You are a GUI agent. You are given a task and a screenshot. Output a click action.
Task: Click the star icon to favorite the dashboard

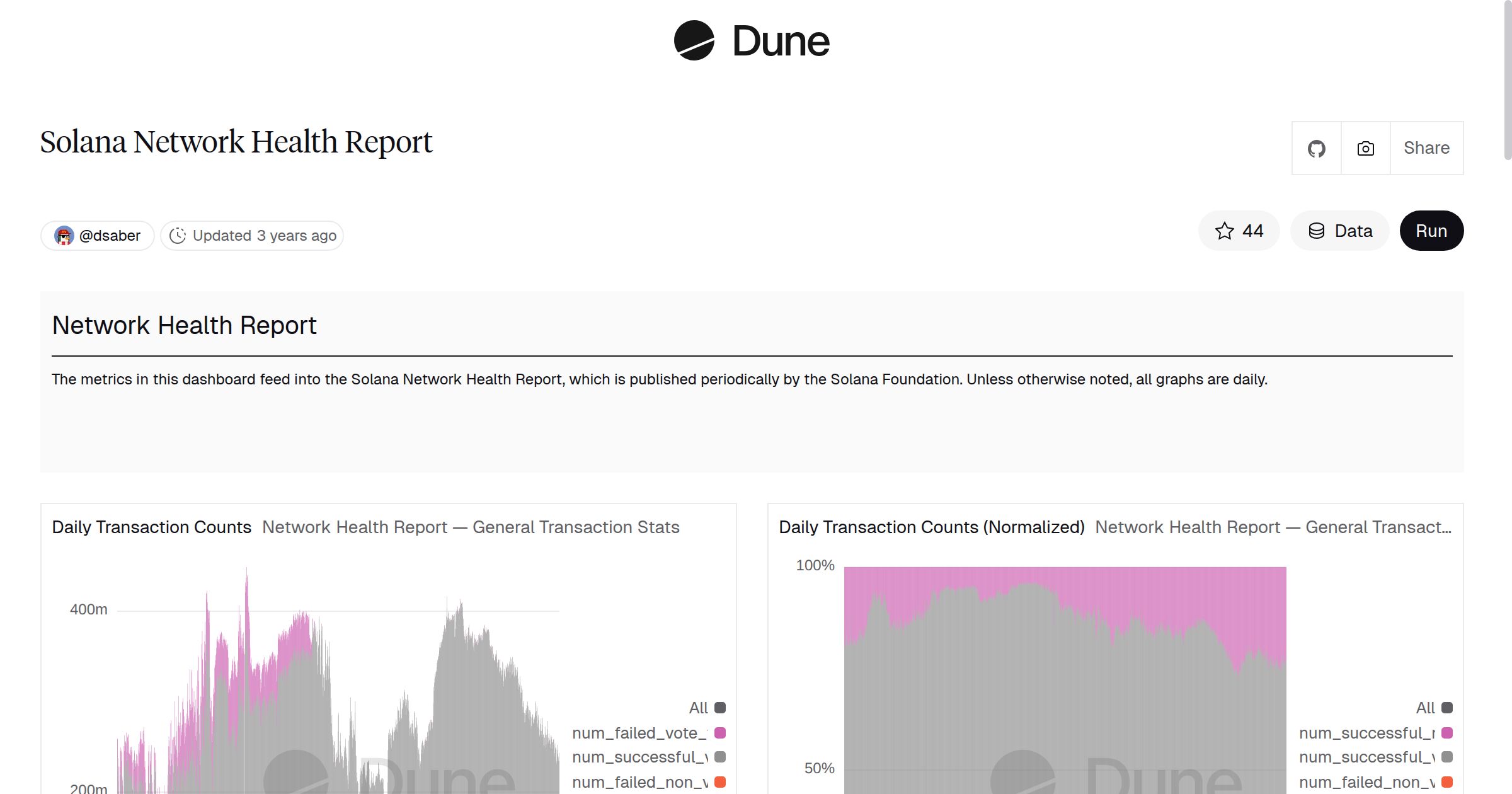click(1224, 231)
